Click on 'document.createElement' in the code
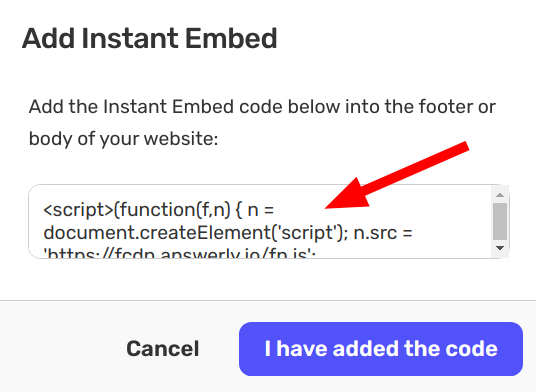This screenshot has height=392, width=536. point(157,233)
